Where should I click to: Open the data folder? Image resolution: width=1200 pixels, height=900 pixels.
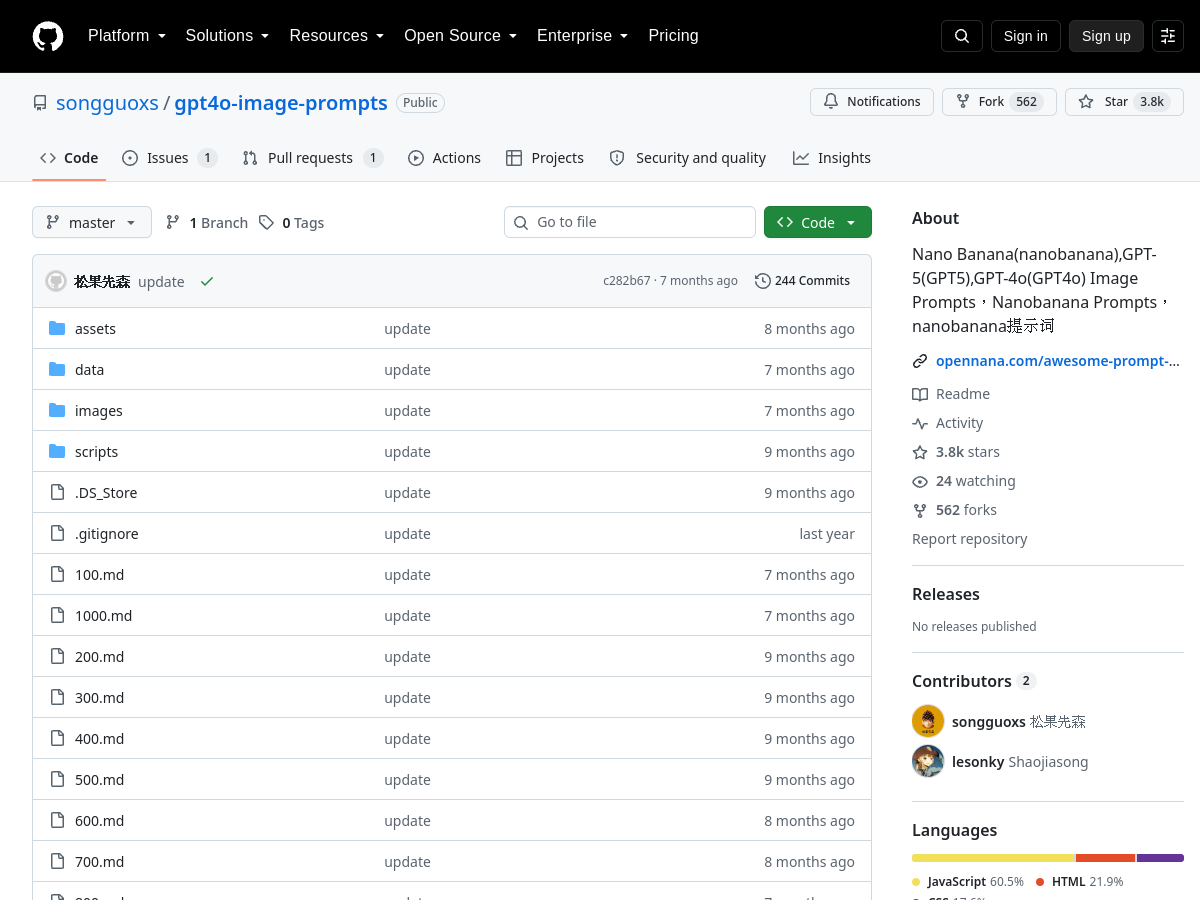point(89,370)
